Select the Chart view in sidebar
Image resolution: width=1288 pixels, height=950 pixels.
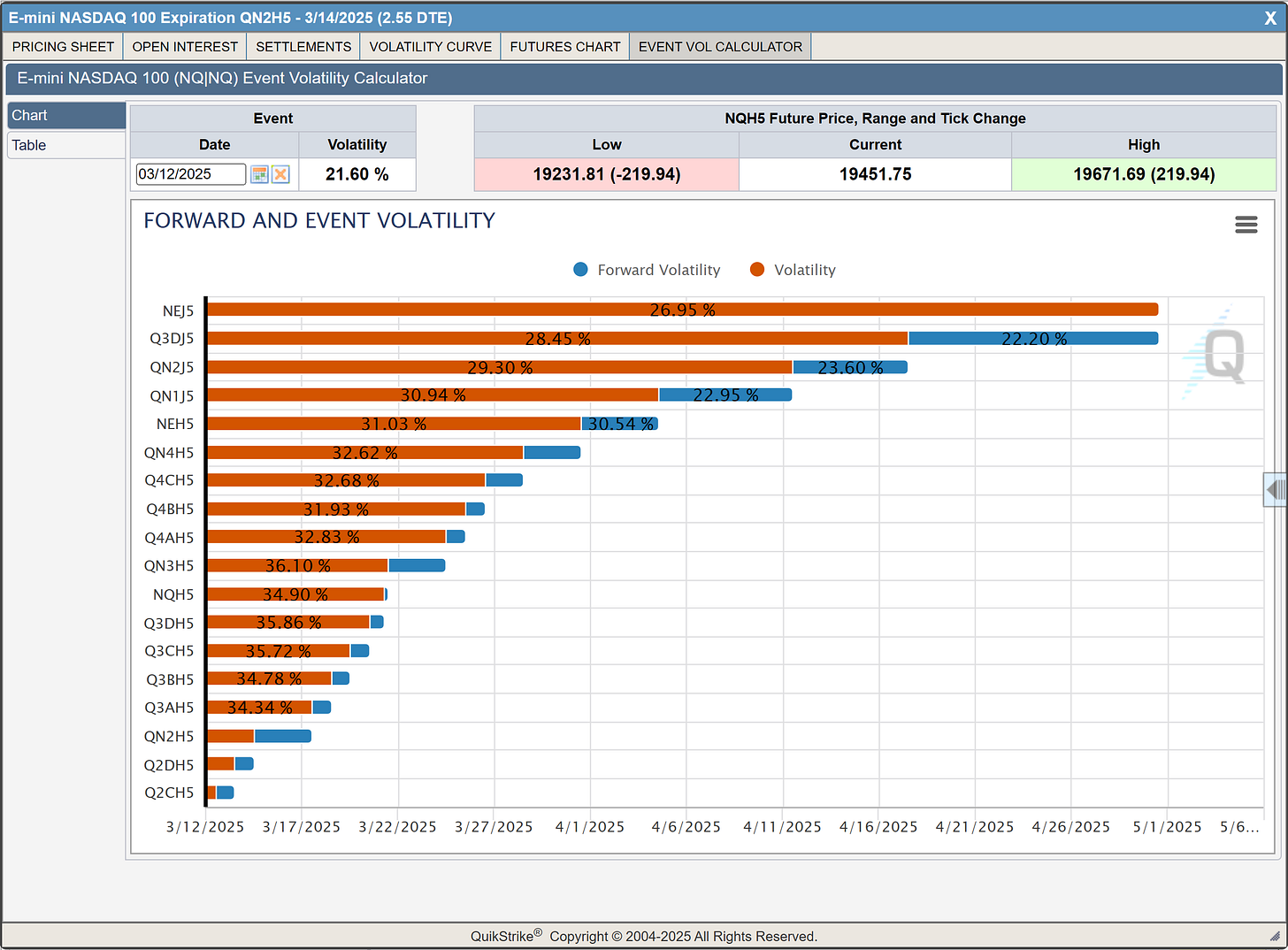[x=66, y=115]
